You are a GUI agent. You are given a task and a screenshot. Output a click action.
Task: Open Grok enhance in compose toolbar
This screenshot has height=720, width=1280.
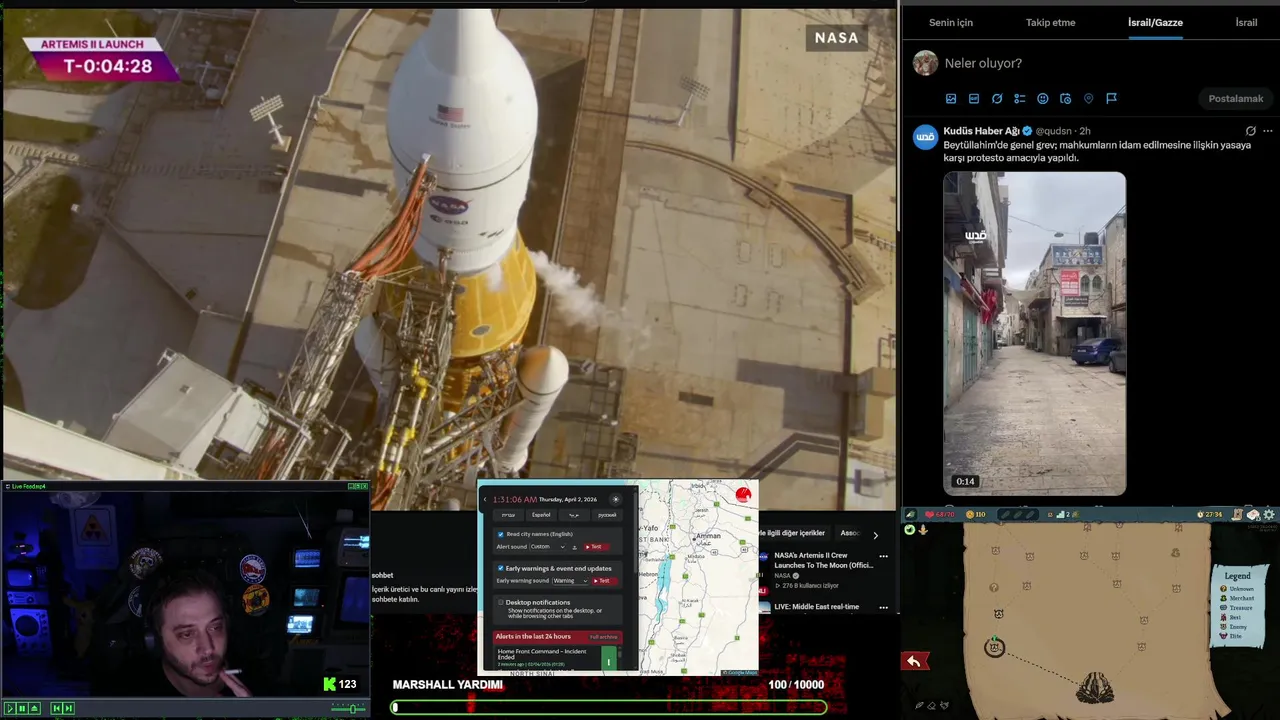click(997, 99)
